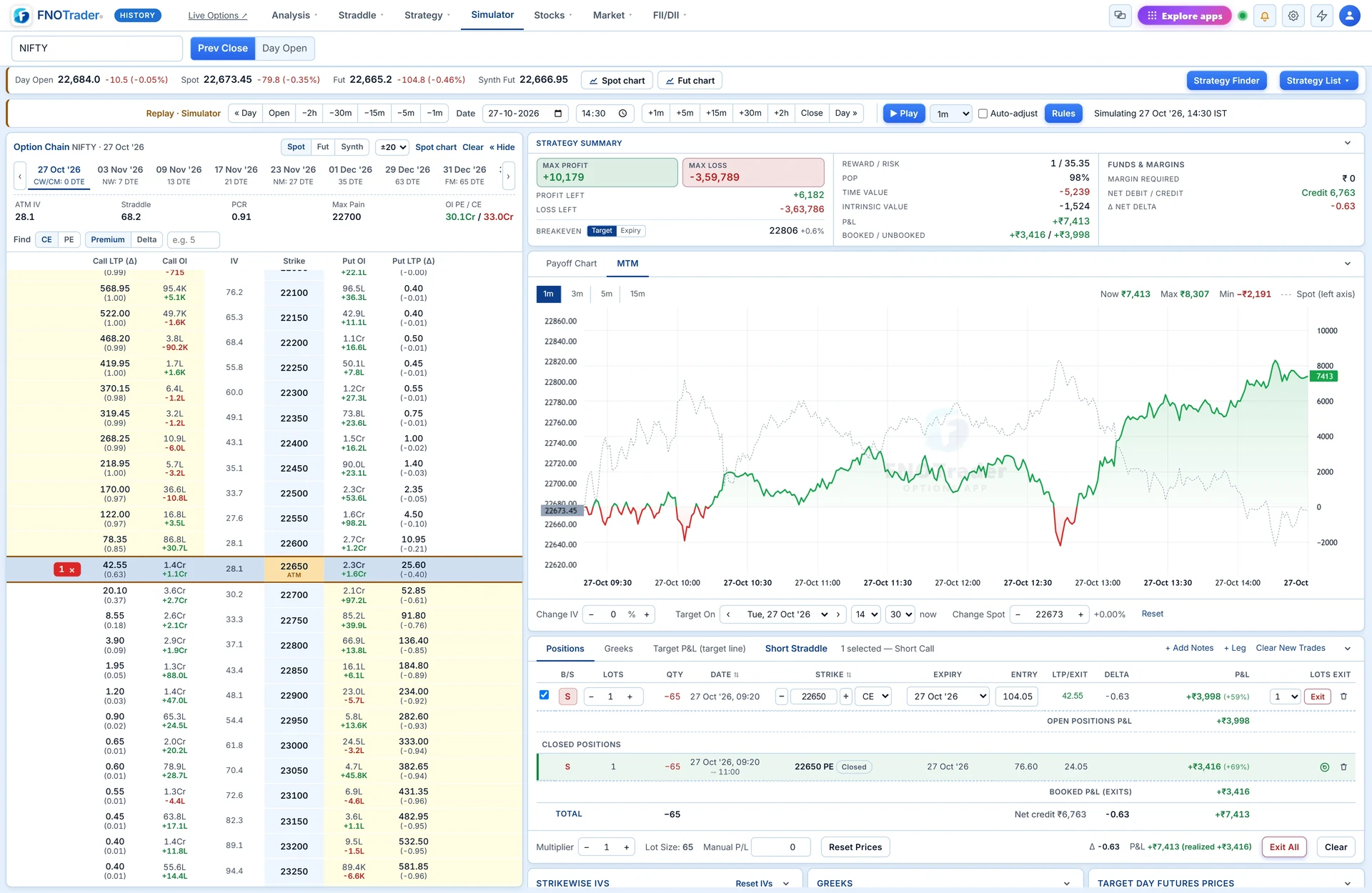
Task: Click the FNOTrader logo
Action: pos(58,15)
